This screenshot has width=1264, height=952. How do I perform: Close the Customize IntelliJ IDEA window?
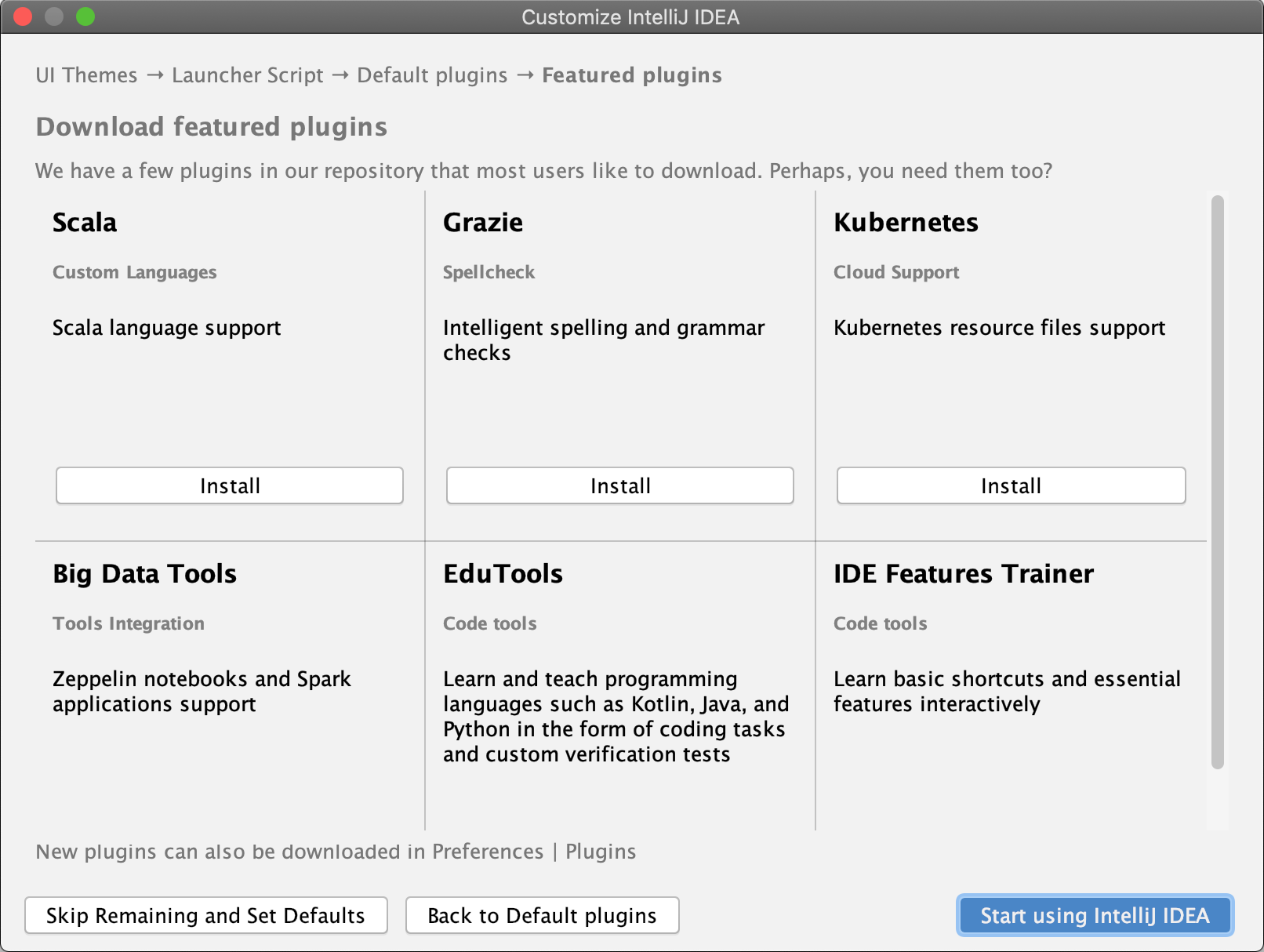(x=23, y=16)
